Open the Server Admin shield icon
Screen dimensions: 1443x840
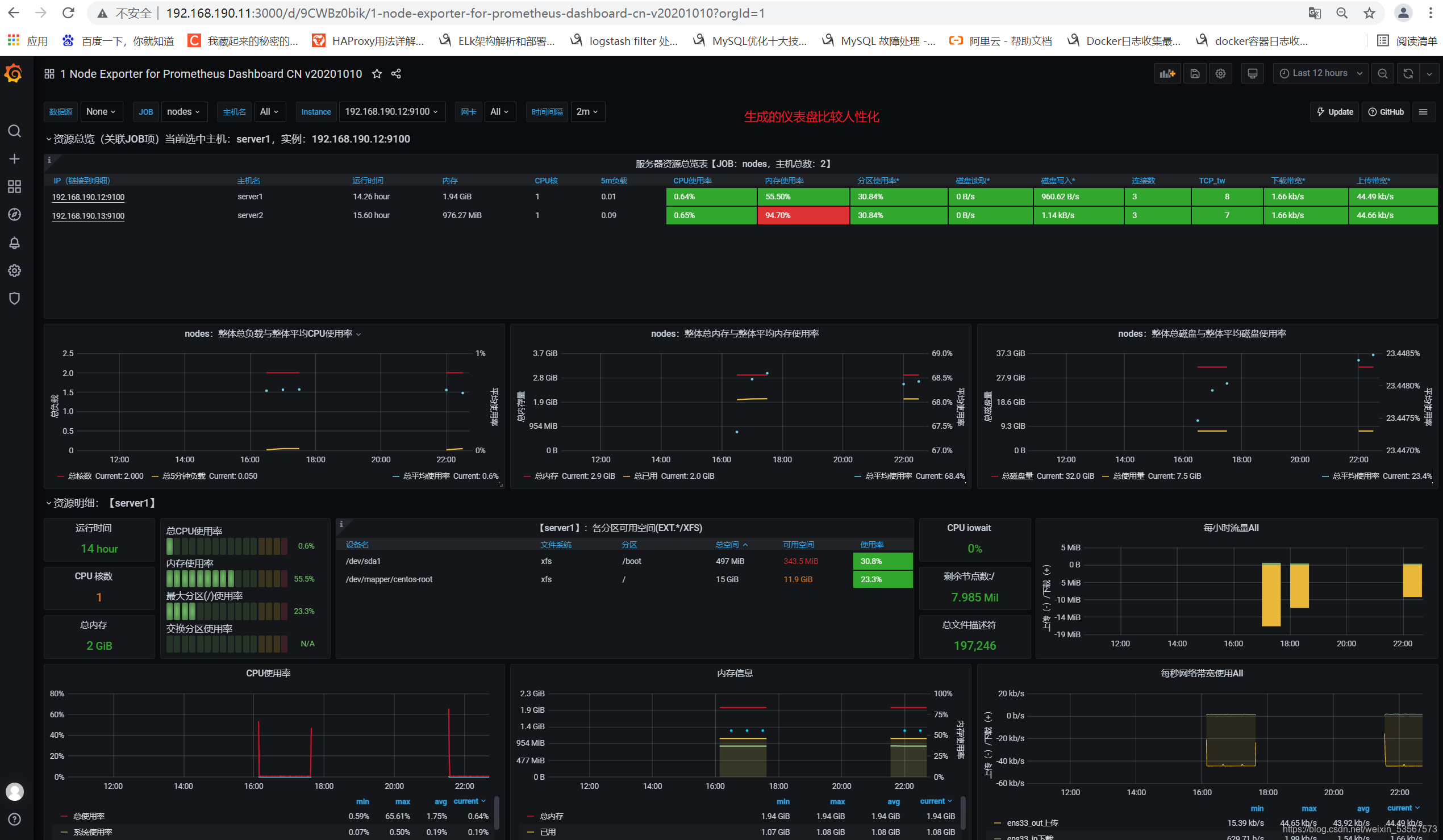(x=14, y=298)
